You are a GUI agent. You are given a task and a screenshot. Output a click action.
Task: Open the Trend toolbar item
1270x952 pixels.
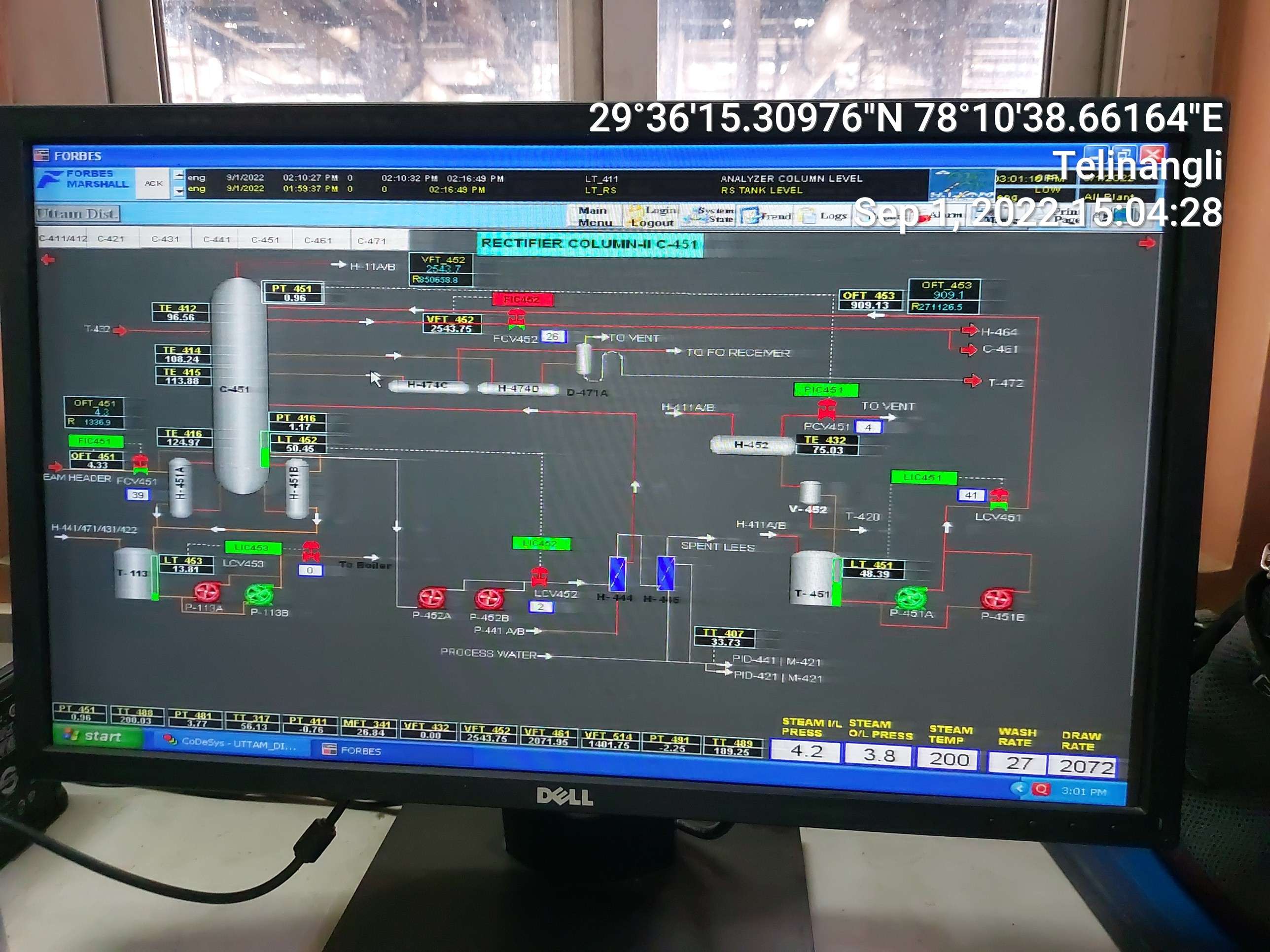tap(768, 216)
